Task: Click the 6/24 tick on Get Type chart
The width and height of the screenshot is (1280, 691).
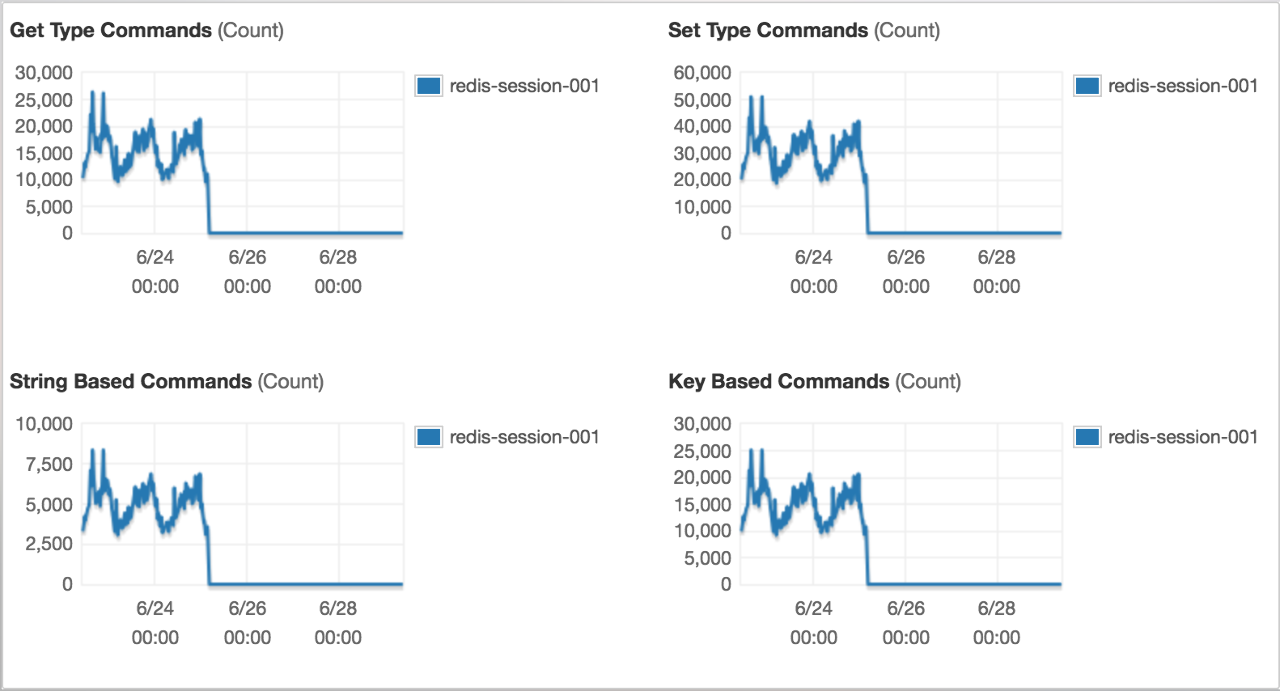Action: (154, 272)
